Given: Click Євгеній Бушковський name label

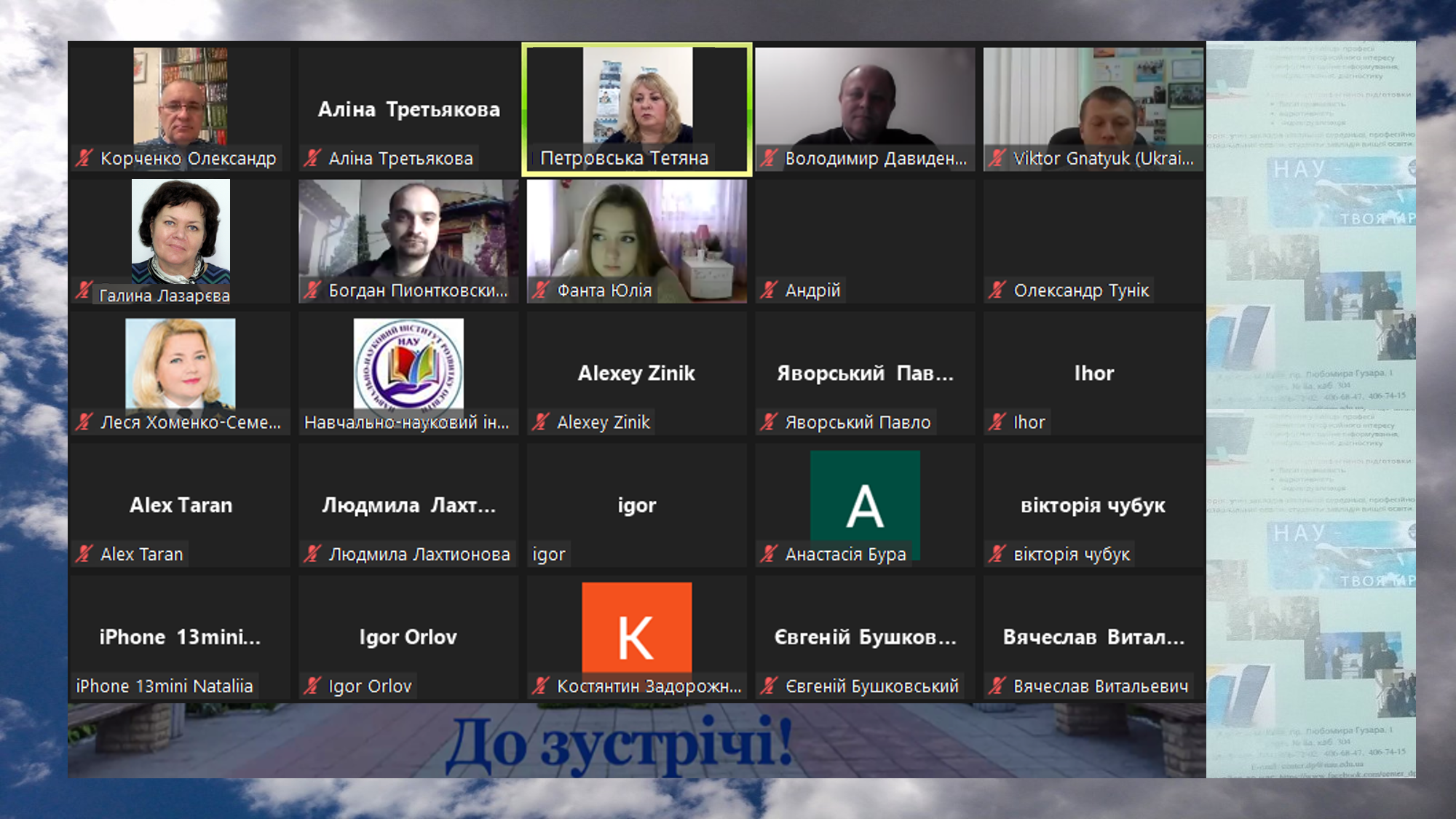Looking at the screenshot, I should point(871,686).
